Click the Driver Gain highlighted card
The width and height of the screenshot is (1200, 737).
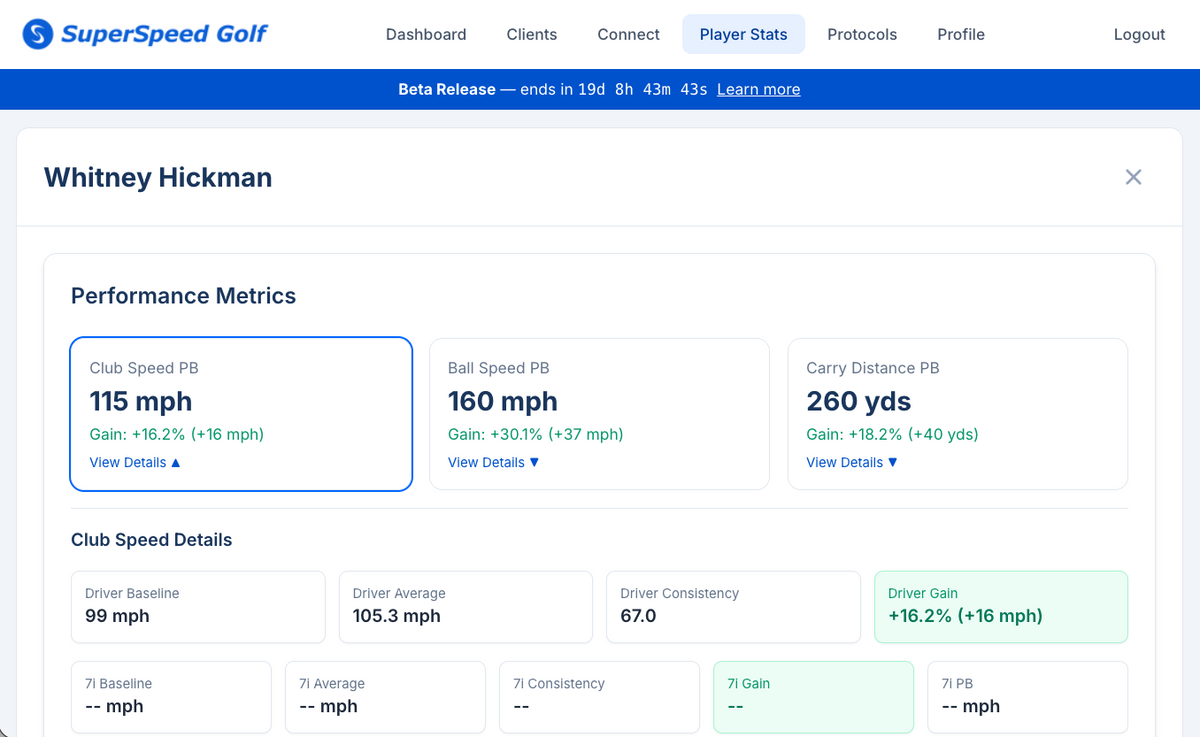click(x=1000, y=606)
